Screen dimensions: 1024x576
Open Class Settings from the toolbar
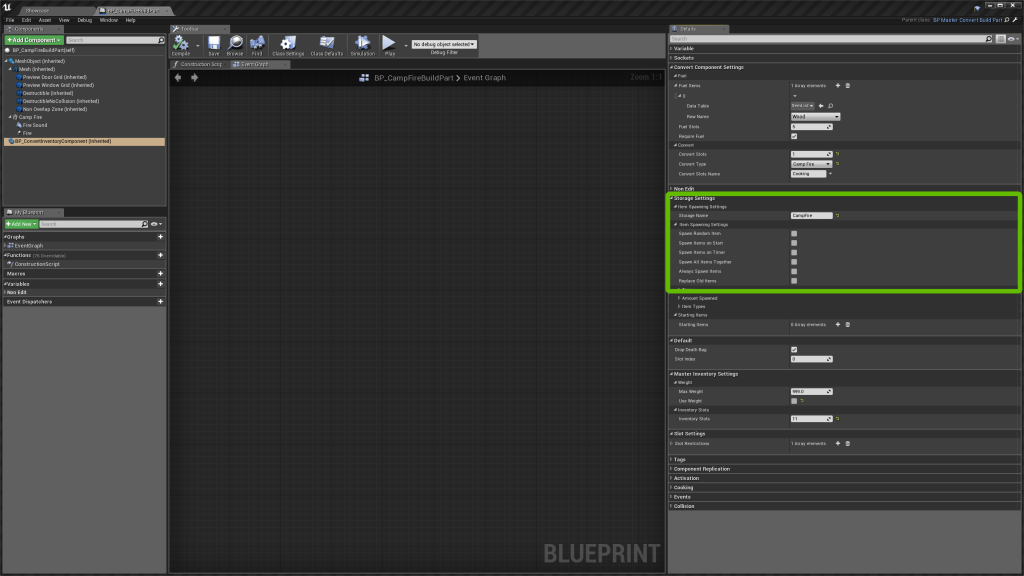pos(287,44)
